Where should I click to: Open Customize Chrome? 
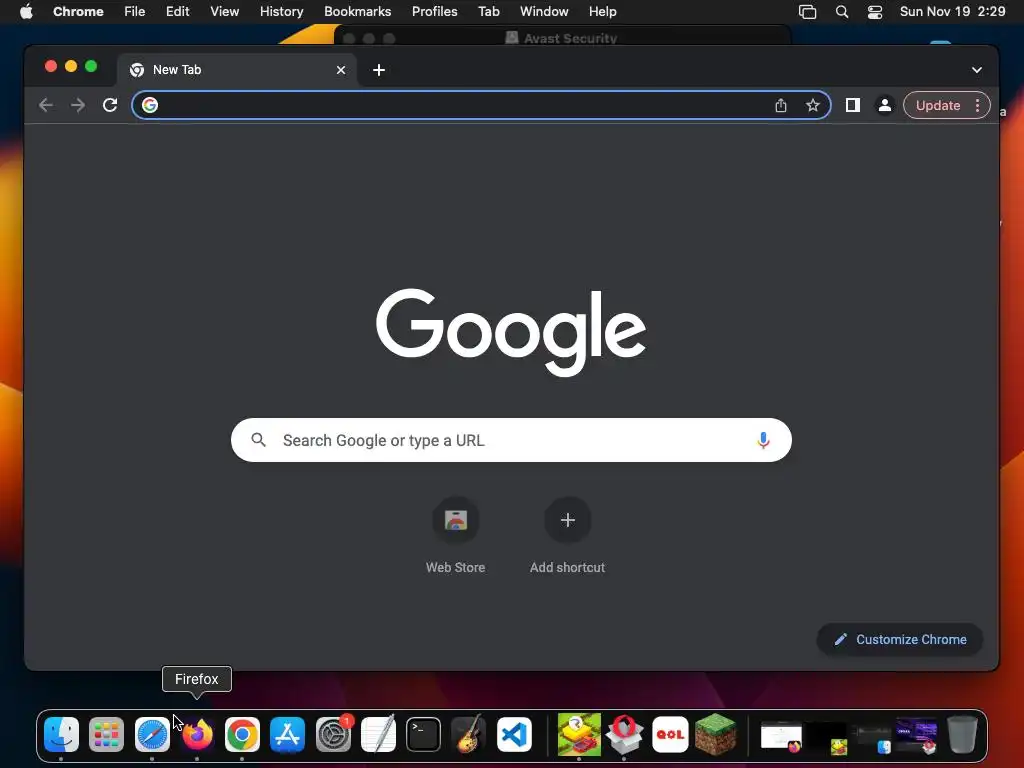tap(900, 639)
